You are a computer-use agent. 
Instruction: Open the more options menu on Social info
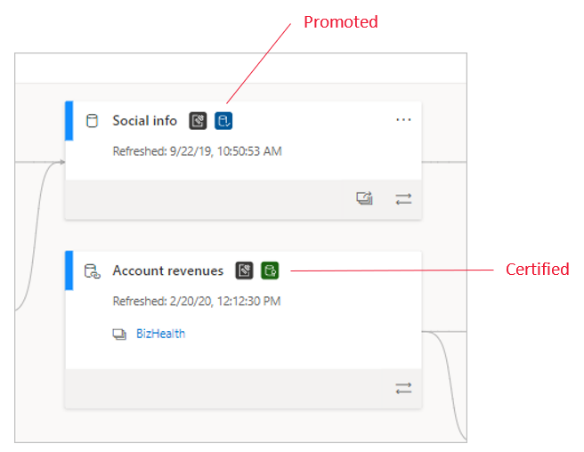(403, 120)
